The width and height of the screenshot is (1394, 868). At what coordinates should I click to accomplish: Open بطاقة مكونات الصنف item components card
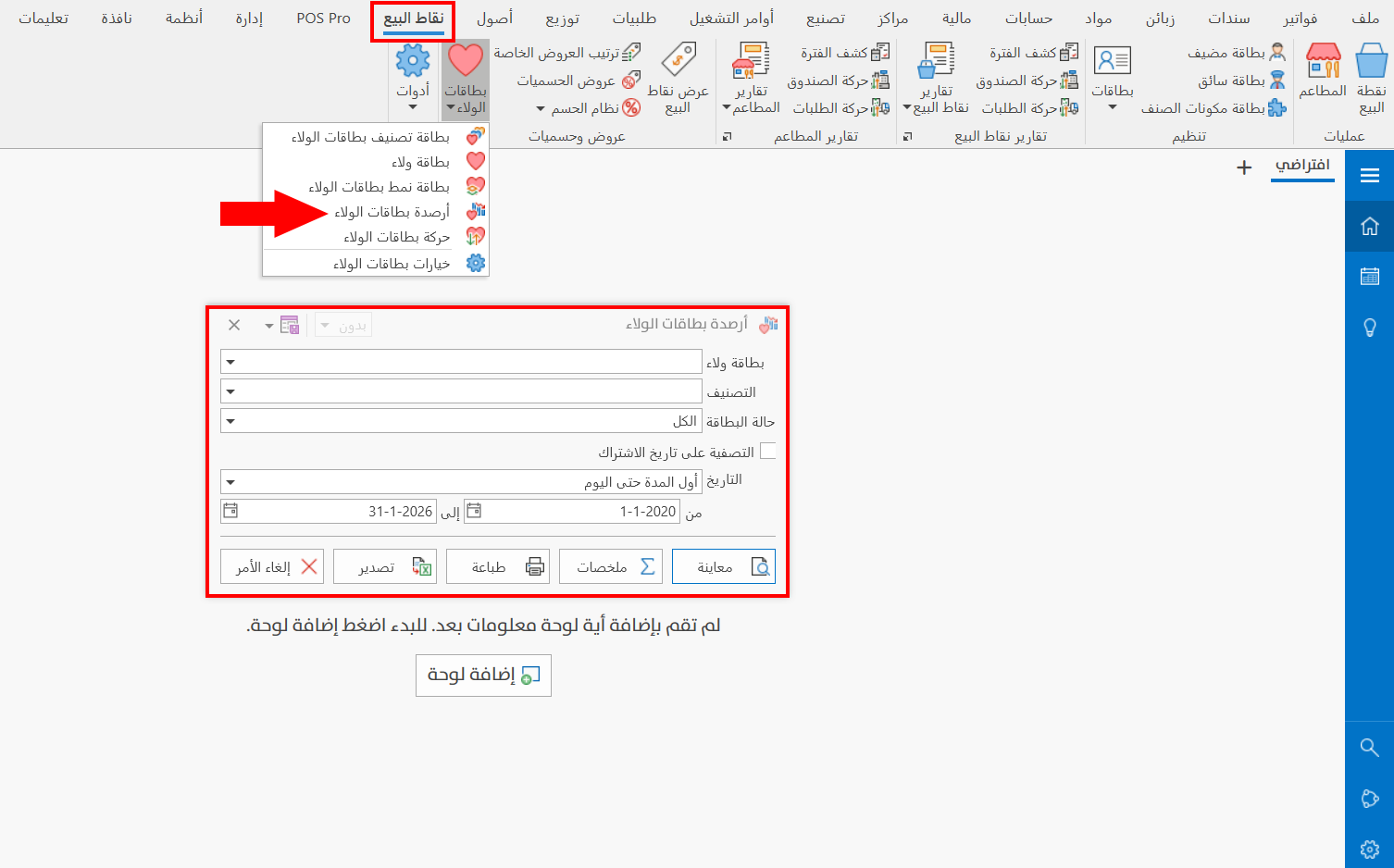[x=1214, y=108]
